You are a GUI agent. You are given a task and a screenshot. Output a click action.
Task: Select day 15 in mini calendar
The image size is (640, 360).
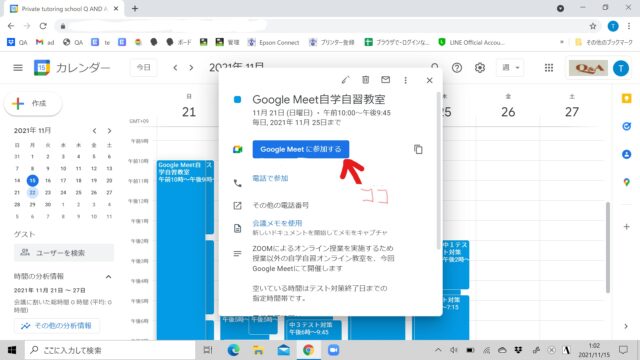pyautogui.click(x=32, y=180)
